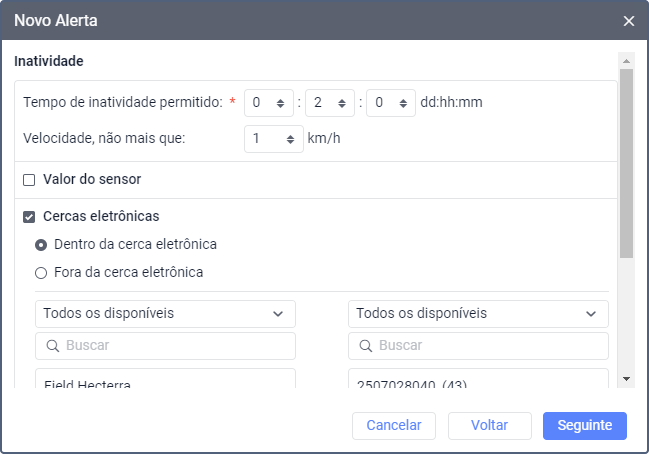Viewport: 649px width, 454px height.
Task: Open right Todos os disponíveis dropdown
Action: click(478, 313)
